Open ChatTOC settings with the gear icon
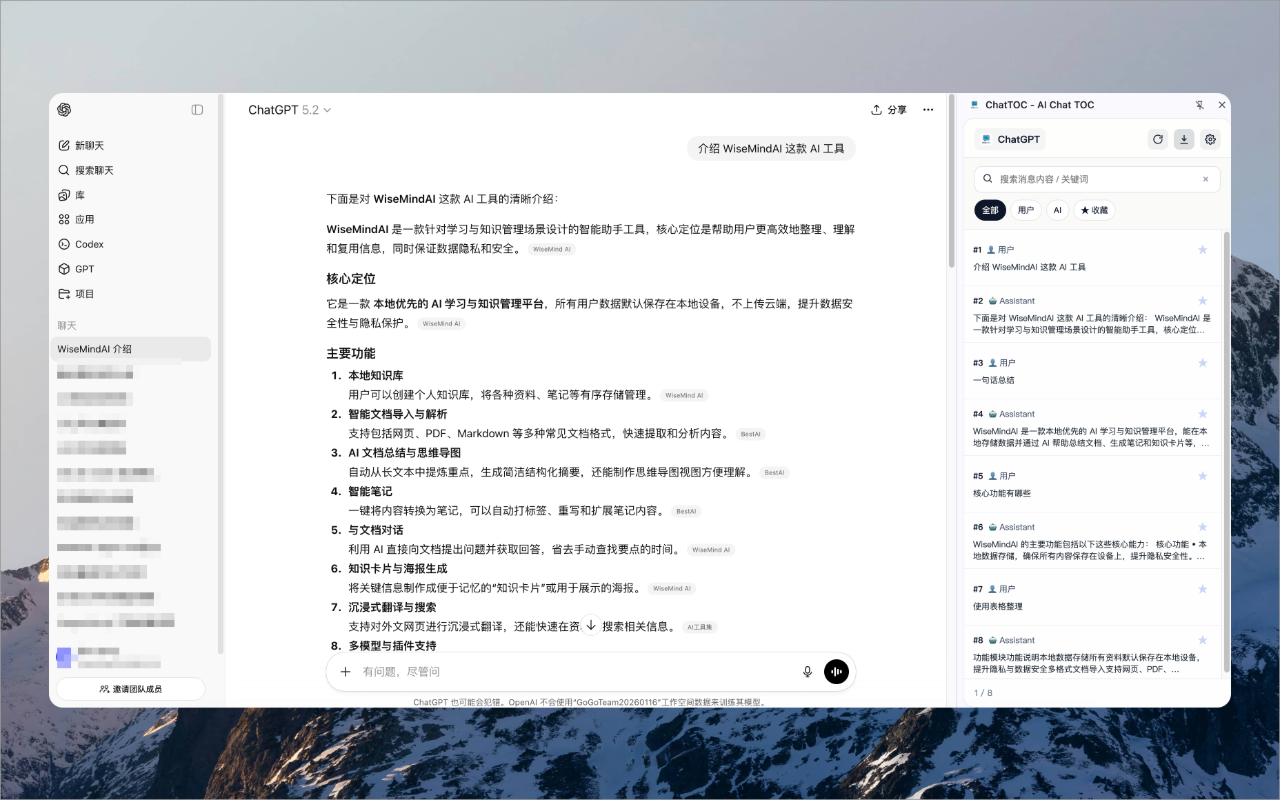The width and height of the screenshot is (1280, 800). (1210, 139)
